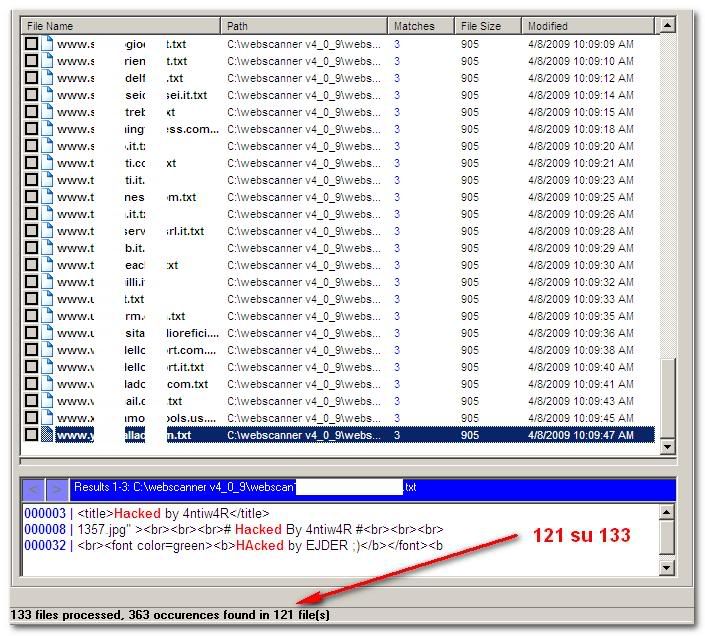Click file icon of row modified 10:09:30 AM
Screen dimensions: 705x636
point(47,265)
